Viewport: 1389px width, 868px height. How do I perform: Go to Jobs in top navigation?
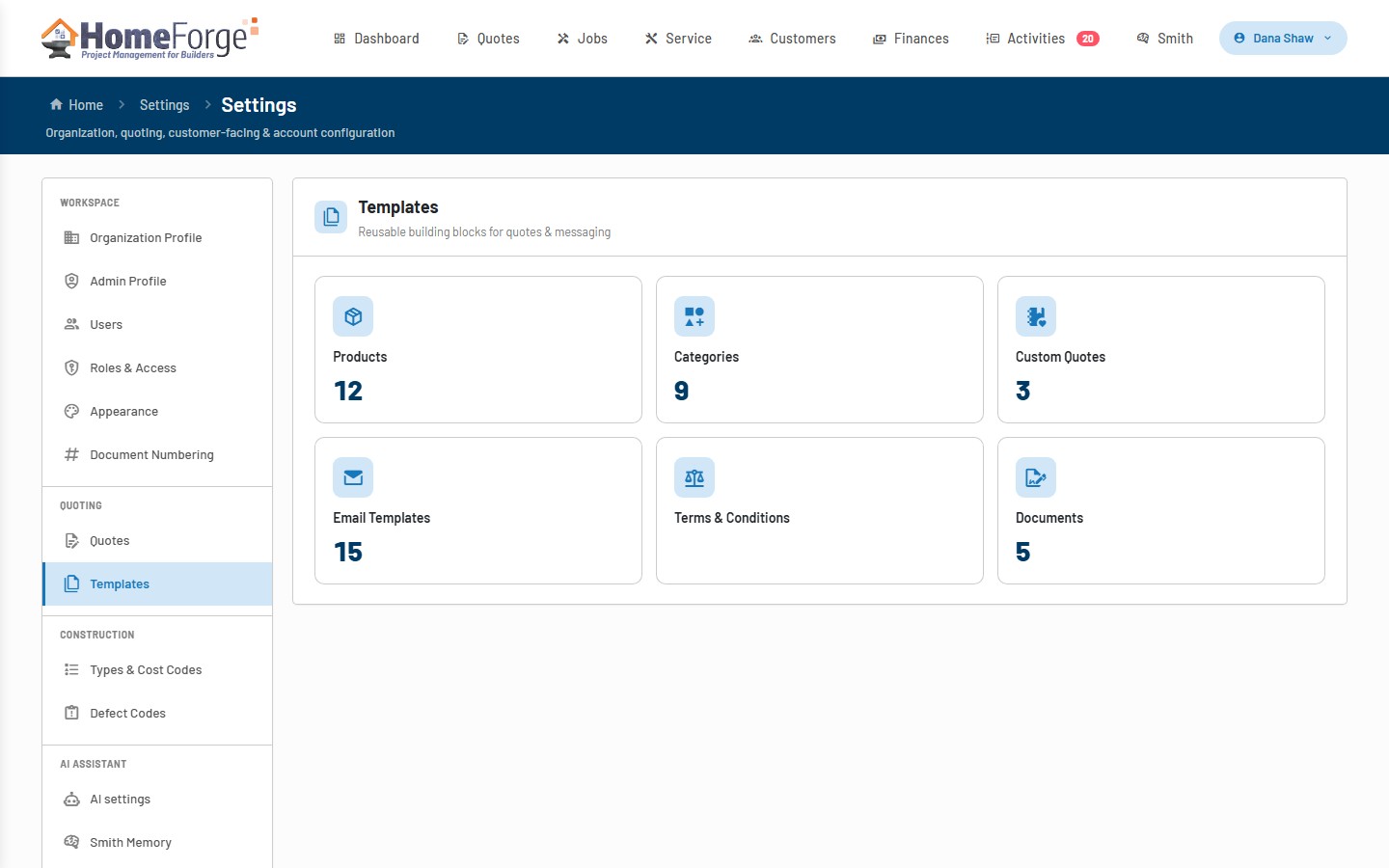click(x=583, y=39)
